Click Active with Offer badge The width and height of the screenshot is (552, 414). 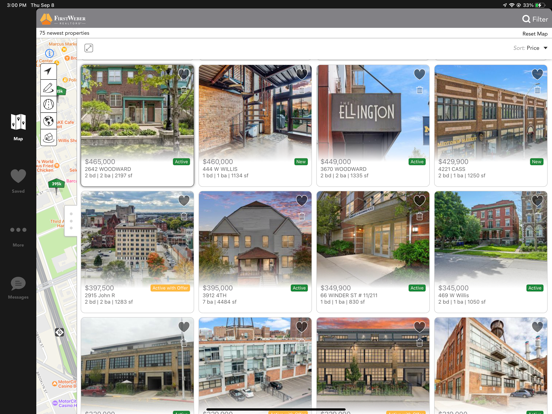[x=170, y=288]
